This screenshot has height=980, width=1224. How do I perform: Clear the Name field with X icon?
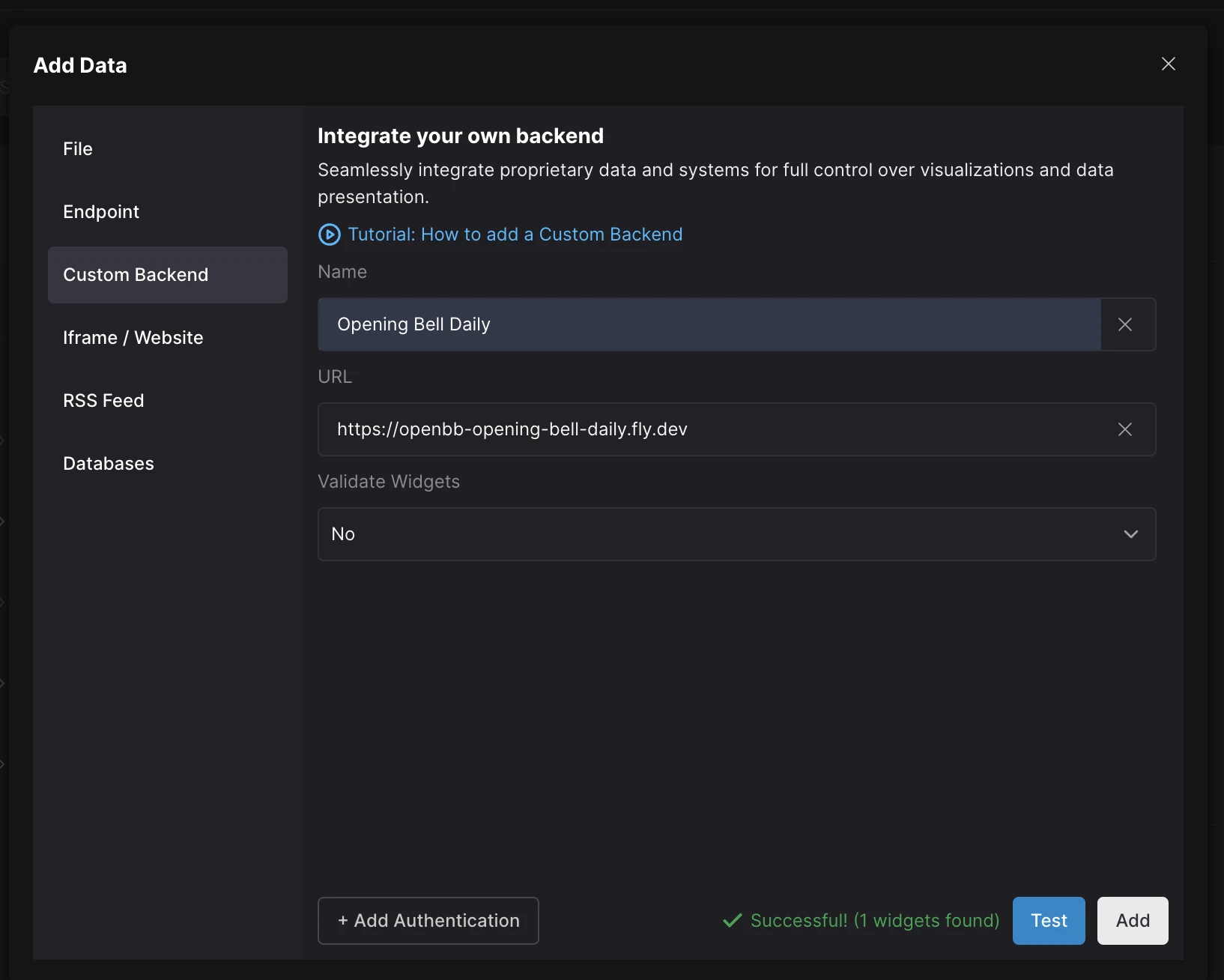pos(1124,324)
